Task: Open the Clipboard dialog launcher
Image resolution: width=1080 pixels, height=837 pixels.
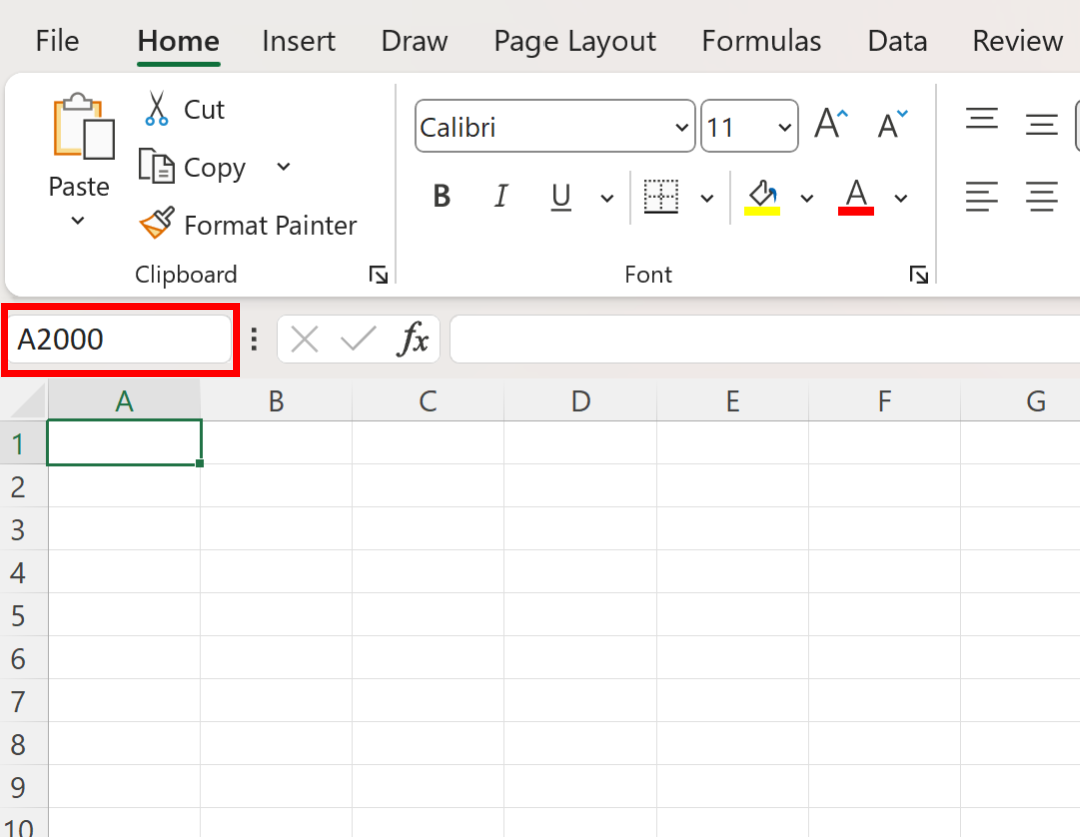Action: 378,274
